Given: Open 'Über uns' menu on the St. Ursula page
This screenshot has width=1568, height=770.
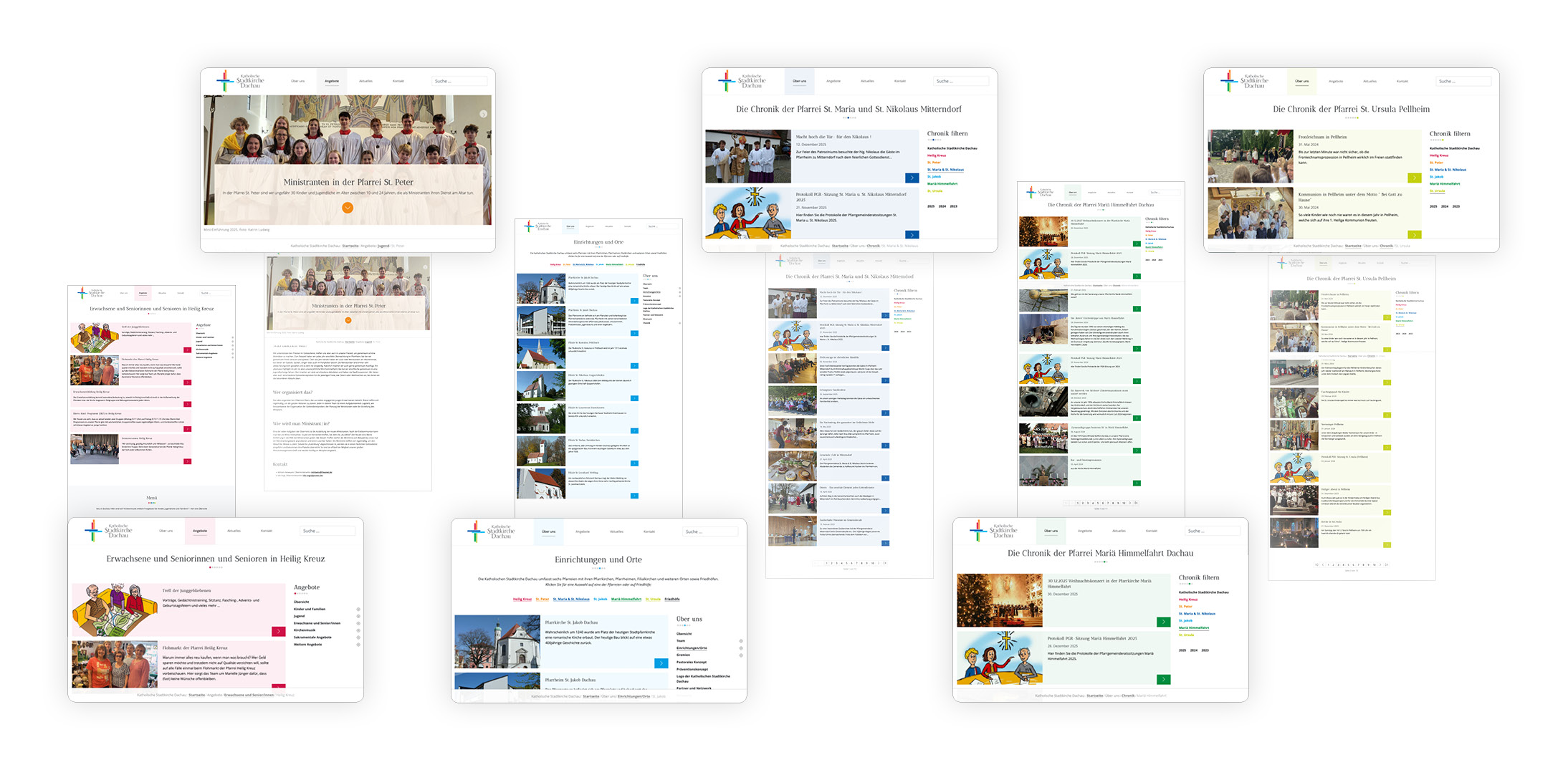Looking at the screenshot, I should 1301,81.
